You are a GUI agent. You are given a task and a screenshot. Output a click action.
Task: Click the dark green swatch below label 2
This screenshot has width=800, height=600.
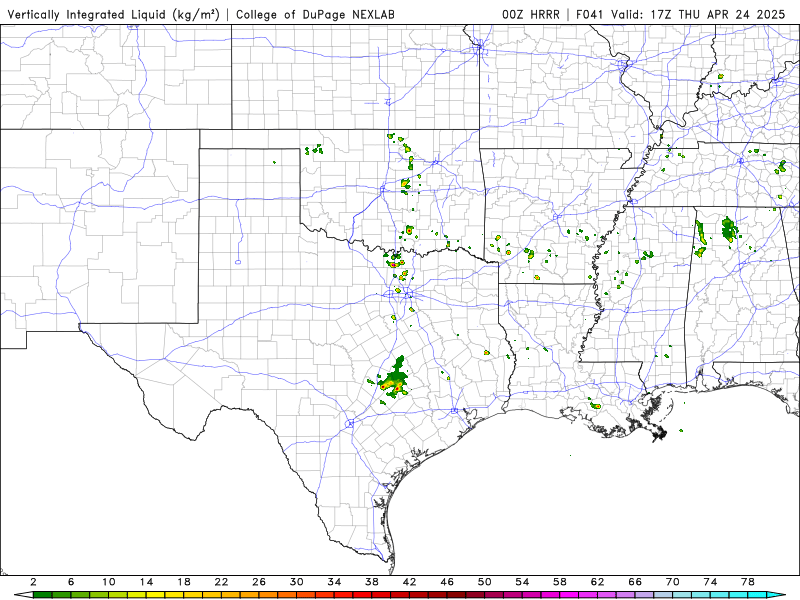click(x=43, y=595)
